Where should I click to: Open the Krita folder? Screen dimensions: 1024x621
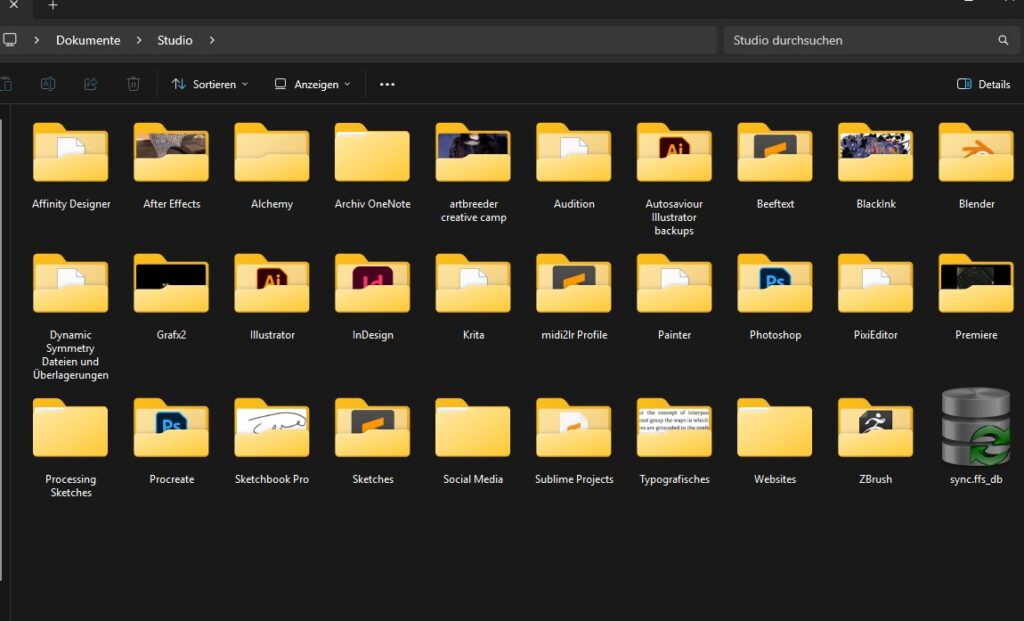473,283
